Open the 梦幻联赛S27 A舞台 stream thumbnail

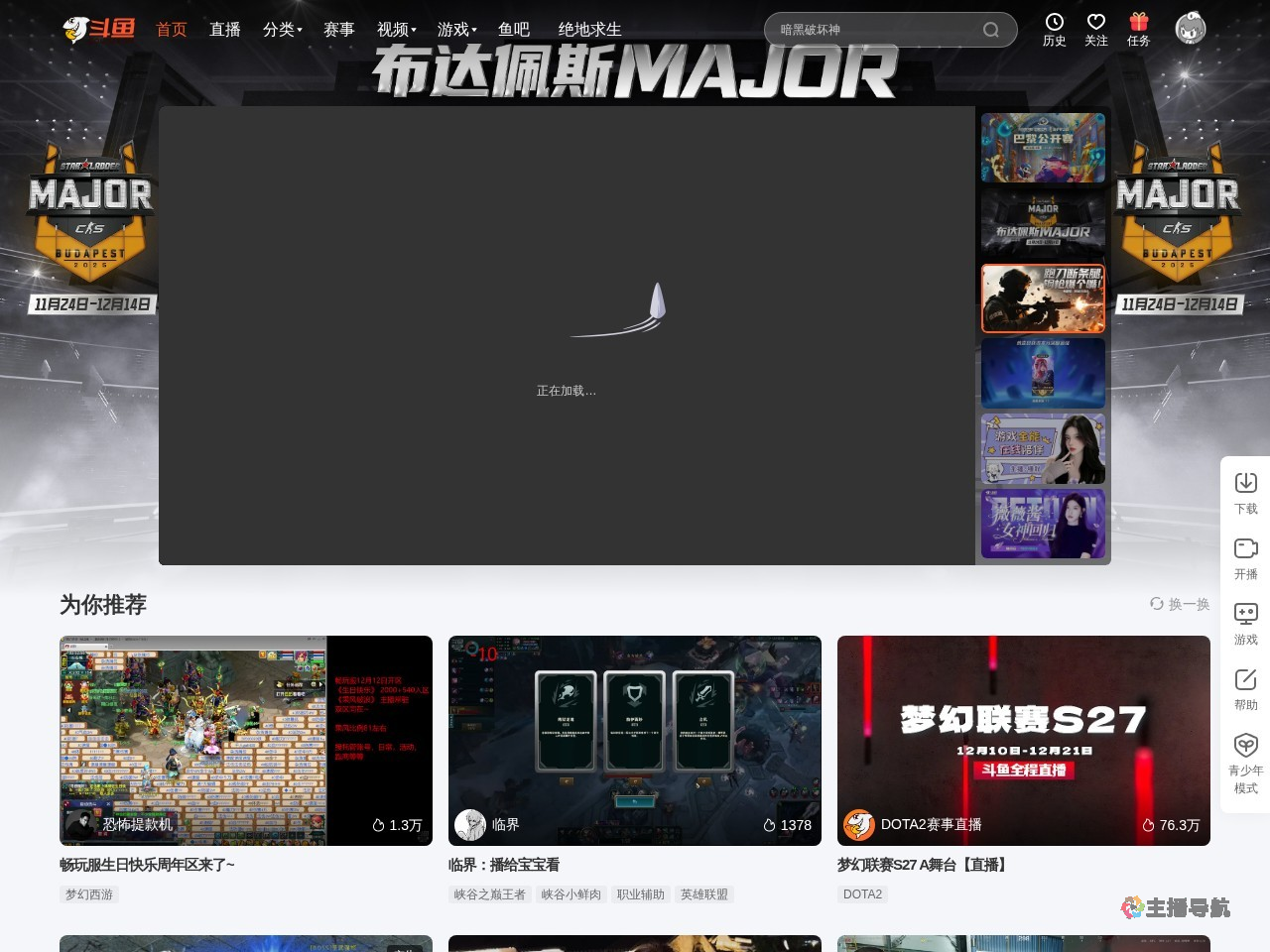1024,740
